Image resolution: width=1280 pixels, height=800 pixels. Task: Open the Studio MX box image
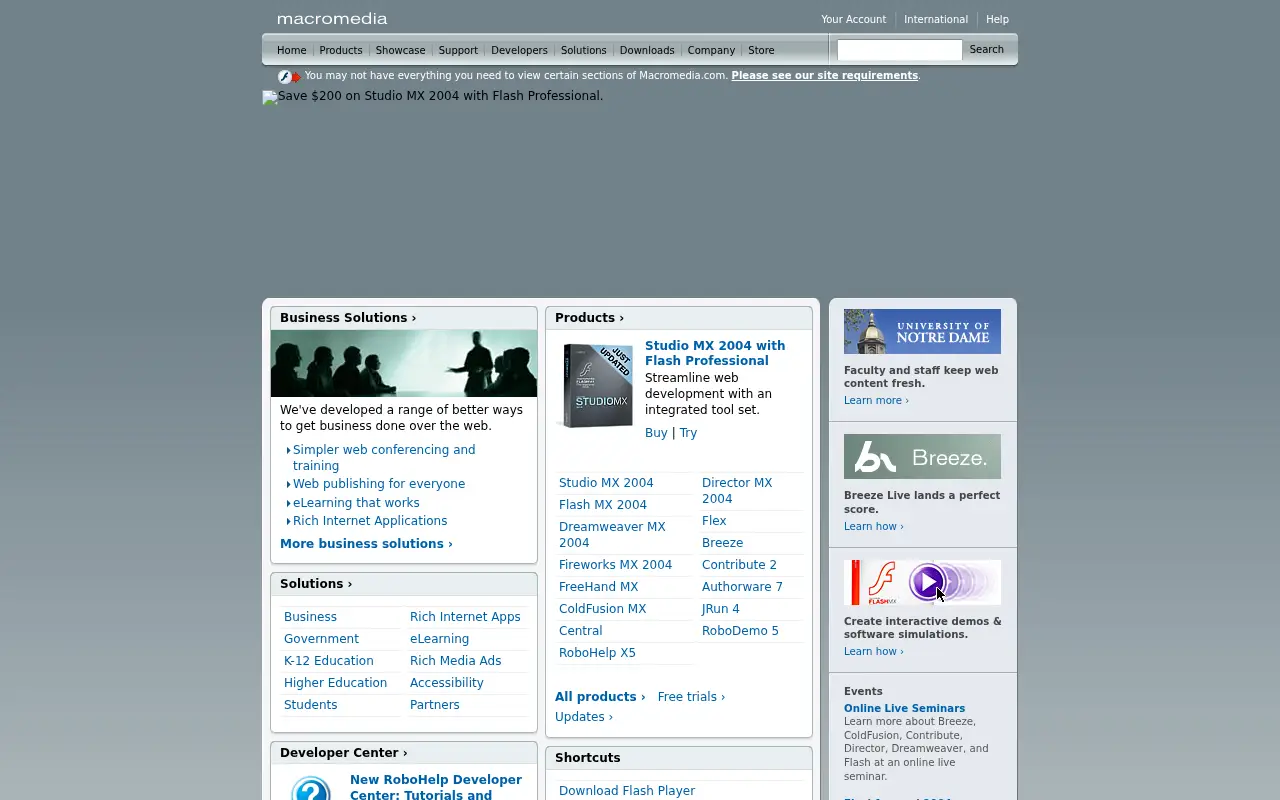coord(596,386)
